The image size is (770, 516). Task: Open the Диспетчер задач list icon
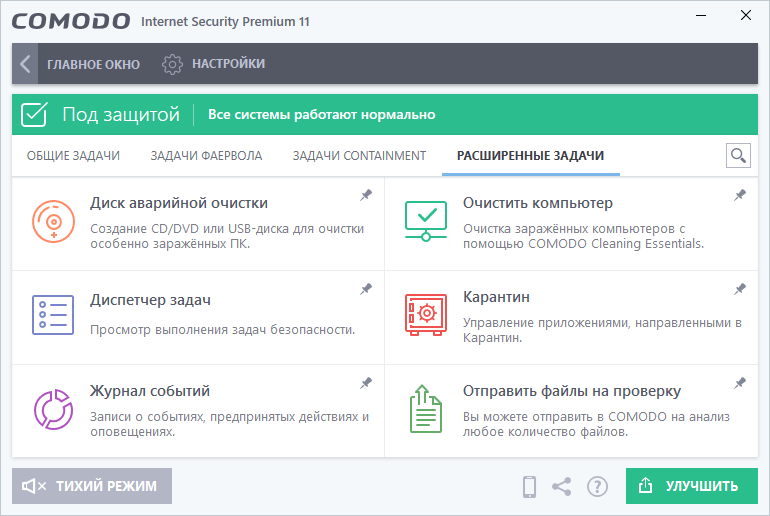pyautogui.click(x=52, y=314)
